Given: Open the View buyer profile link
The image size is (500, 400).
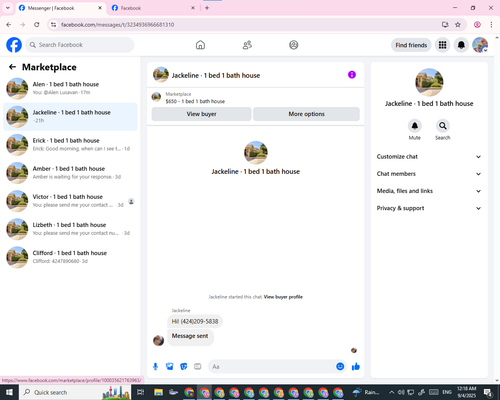Looking at the screenshot, I should tap(283, 297).
